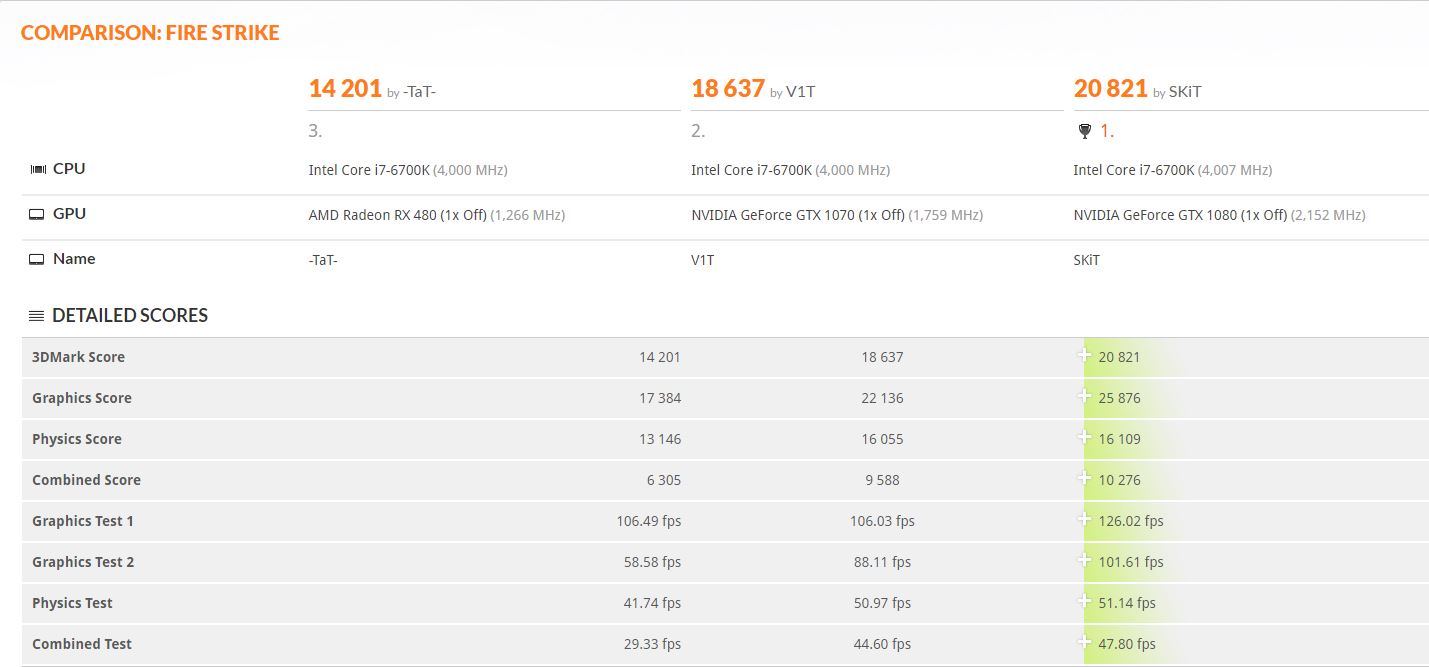
Task: Click the plus icon in Graphics Score row
Action: (1085, 396)
